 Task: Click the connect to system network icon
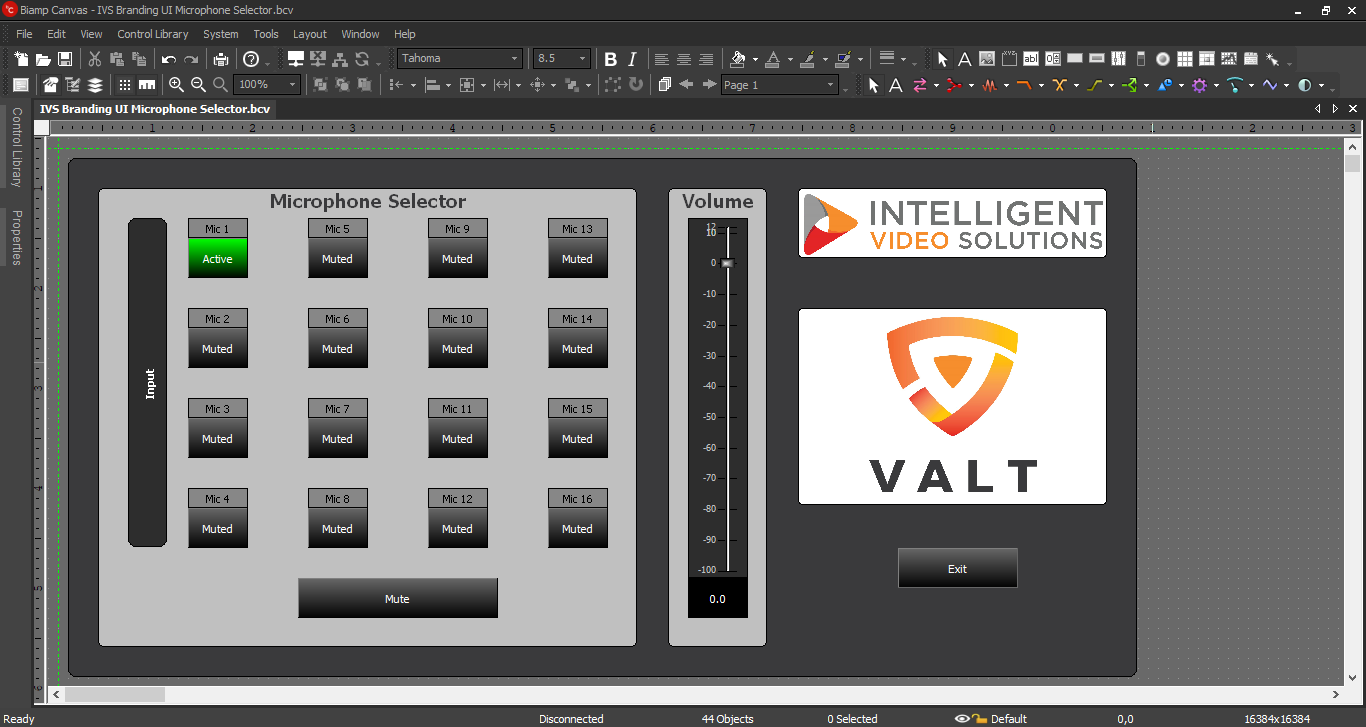296,59
